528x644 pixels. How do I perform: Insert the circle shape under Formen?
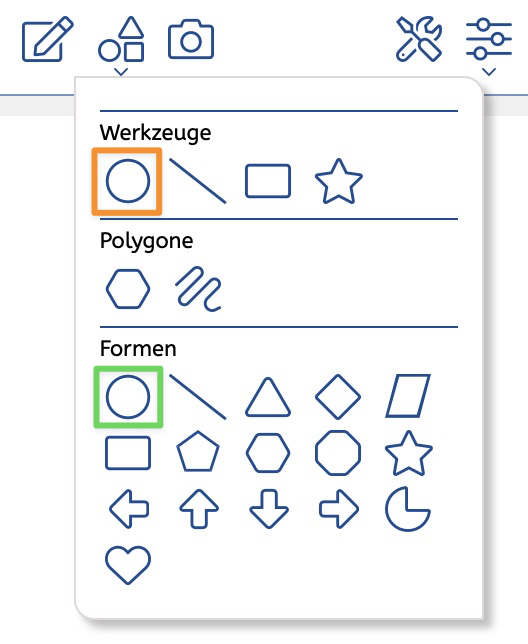128,397
